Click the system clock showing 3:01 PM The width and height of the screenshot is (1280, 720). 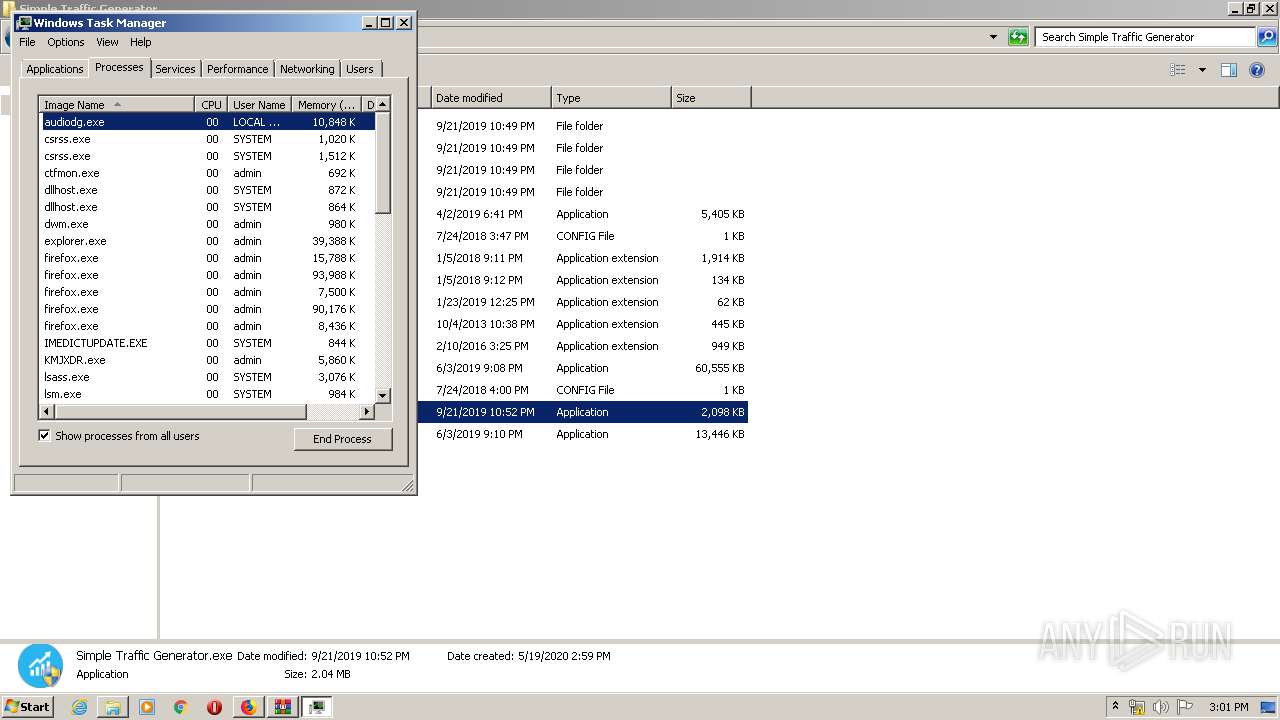pos(1228,707)
